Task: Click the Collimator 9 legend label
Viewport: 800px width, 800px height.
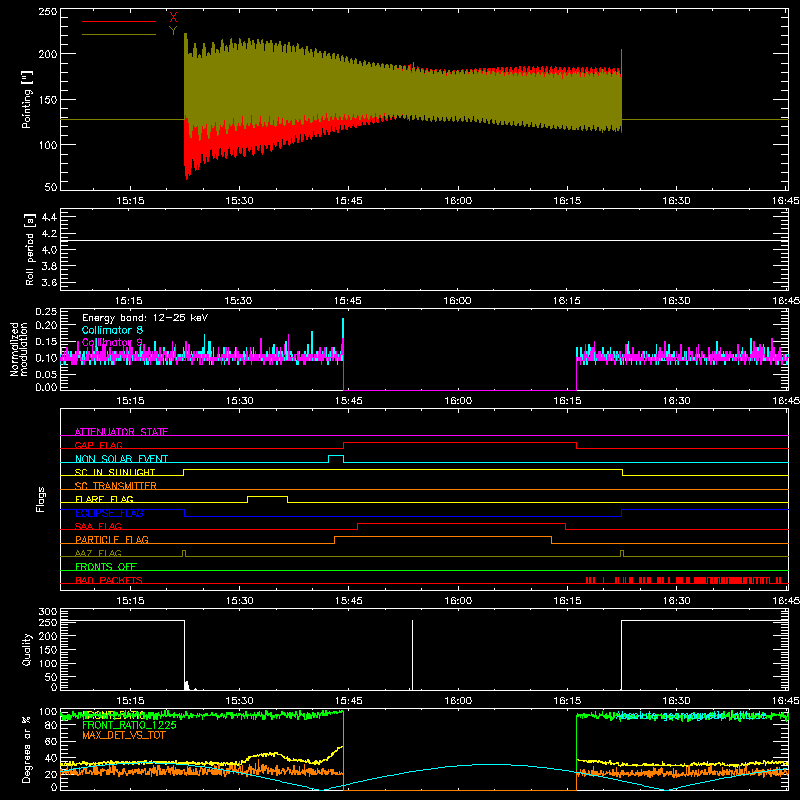Action: [x=112, y=342]
